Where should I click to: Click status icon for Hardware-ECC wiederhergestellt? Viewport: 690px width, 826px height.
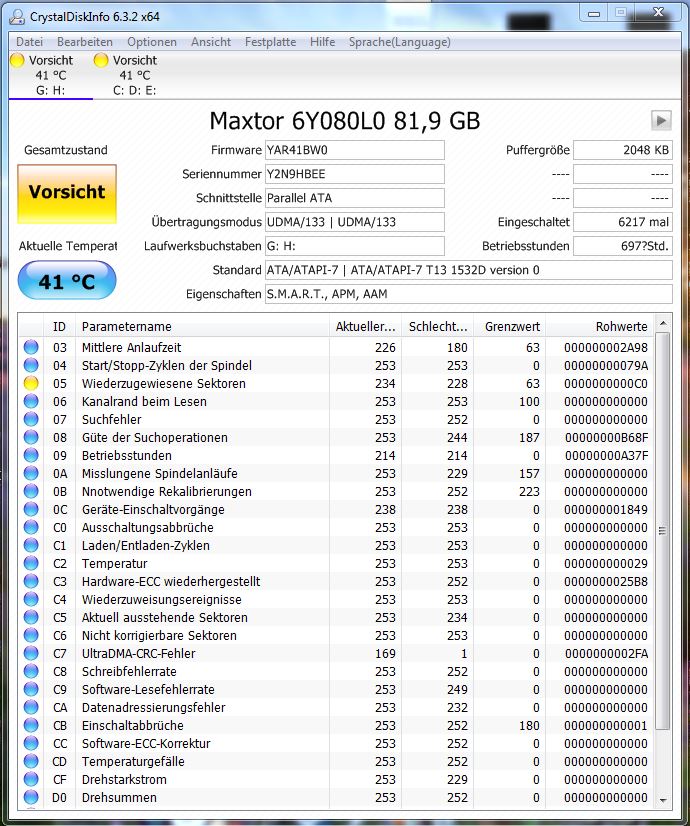click(32, 581)
